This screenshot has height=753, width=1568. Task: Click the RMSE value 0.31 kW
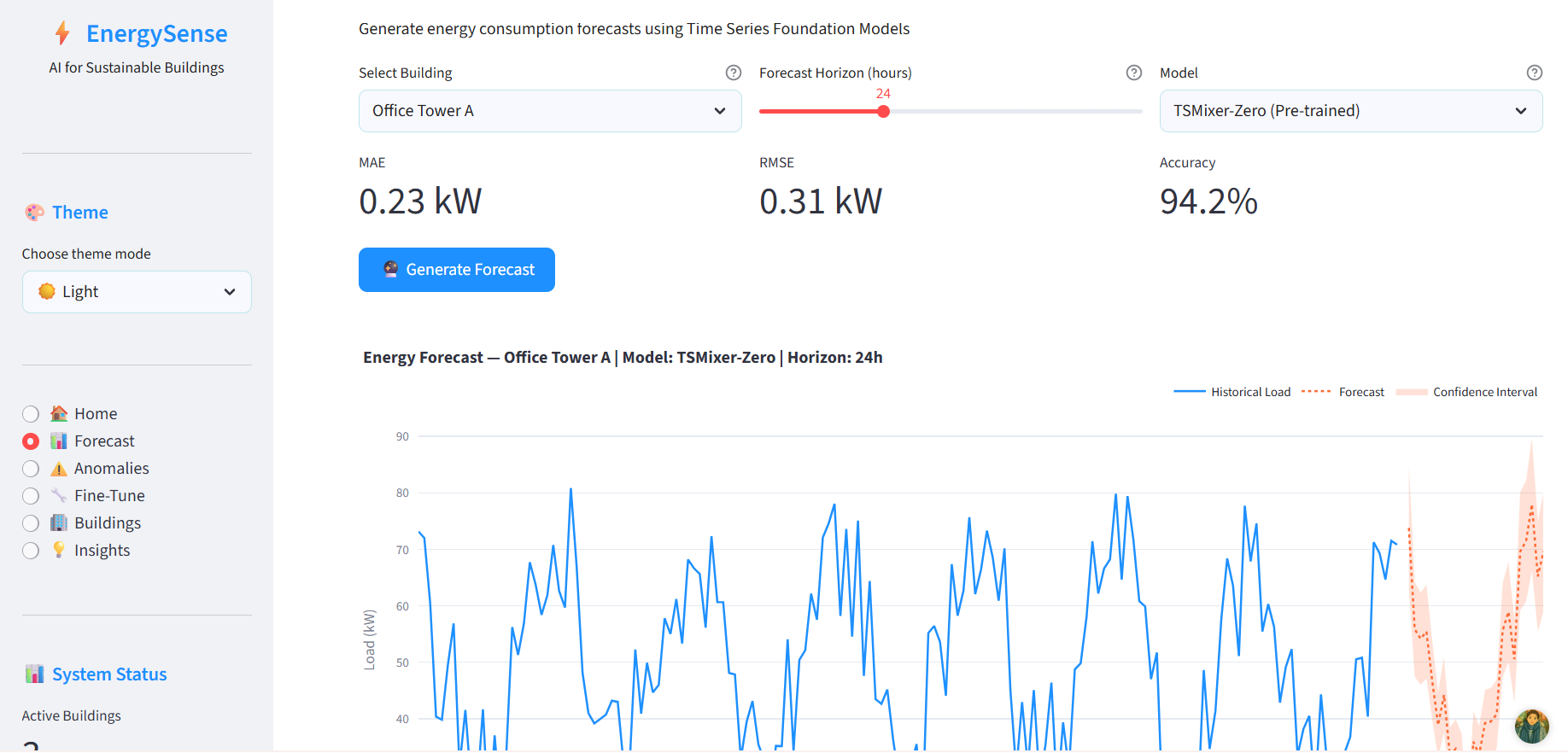pyautogui.click(x=821, y=201)
